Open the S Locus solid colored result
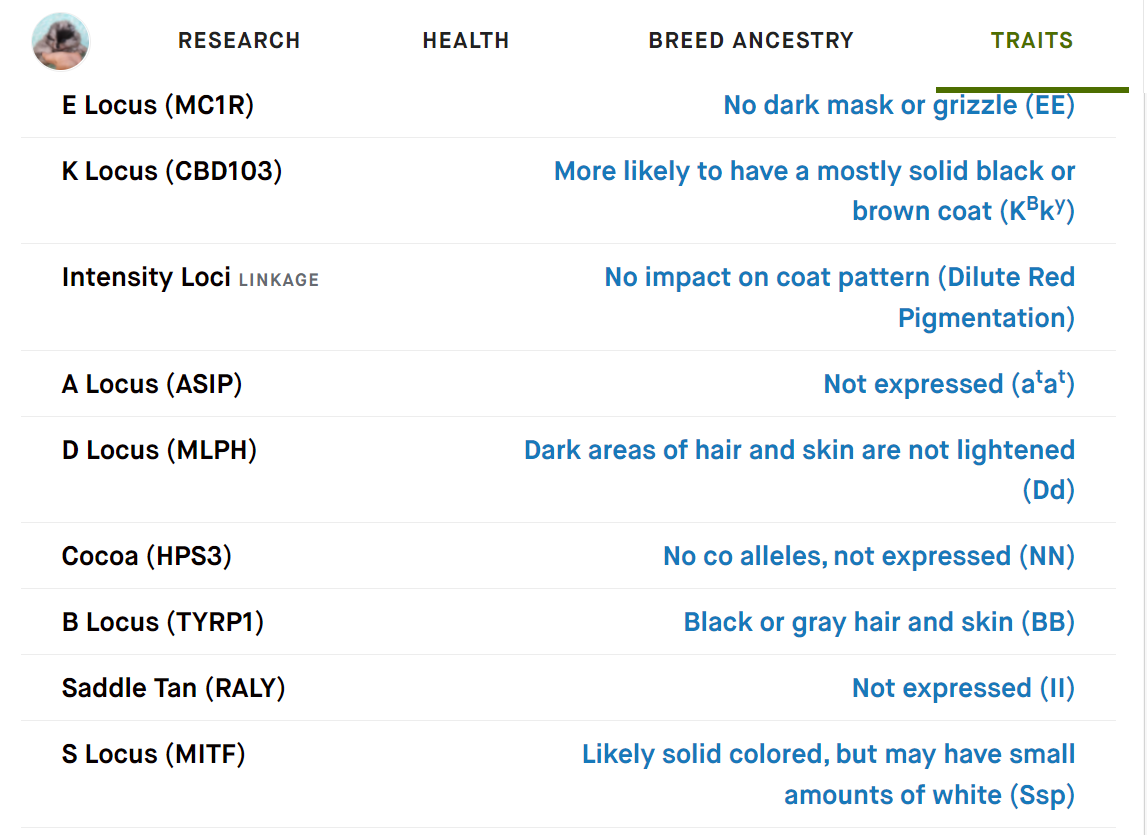The width and height of the screenshot is (1147, 835). (828, 774)
